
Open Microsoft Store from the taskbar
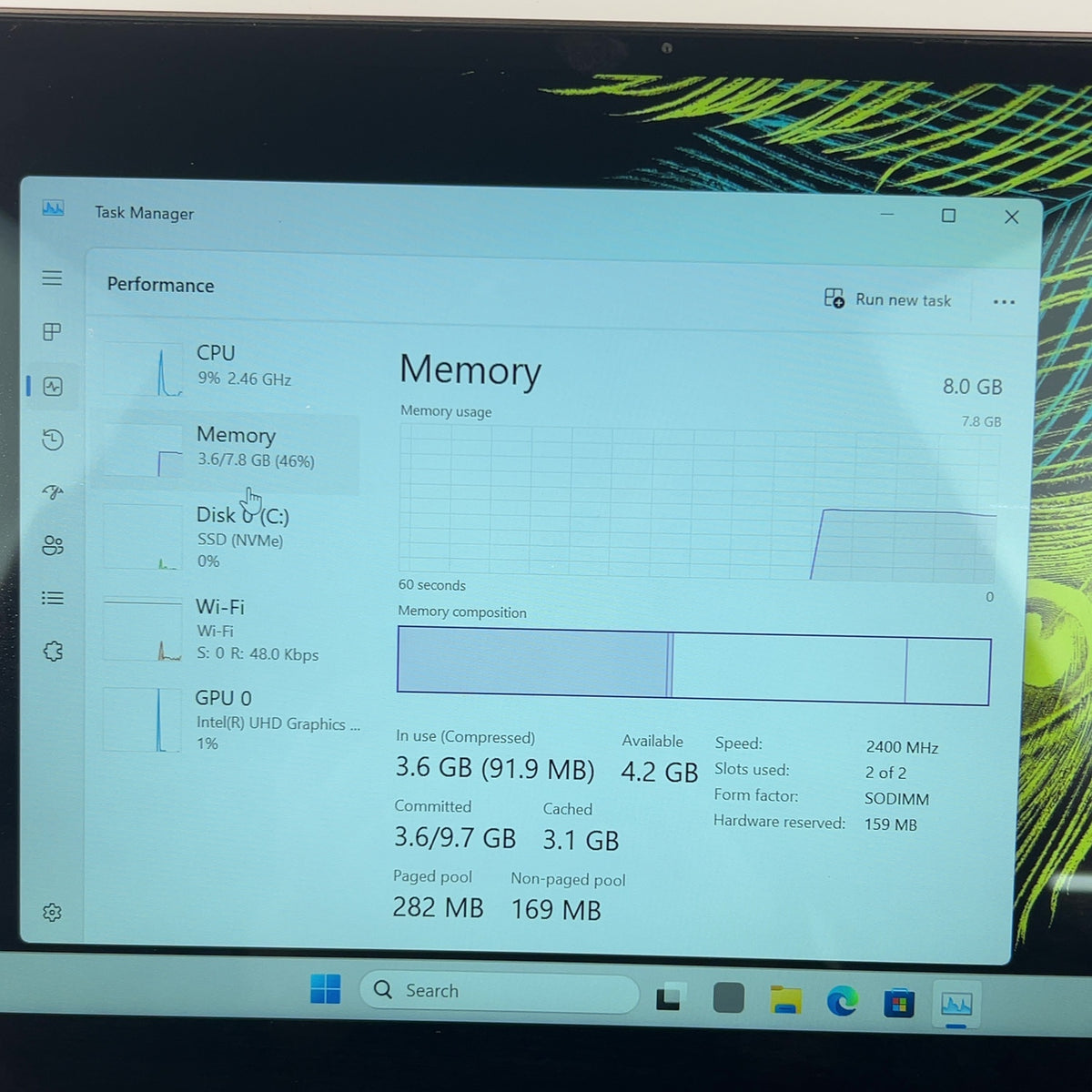click(x=899, y=1004)
